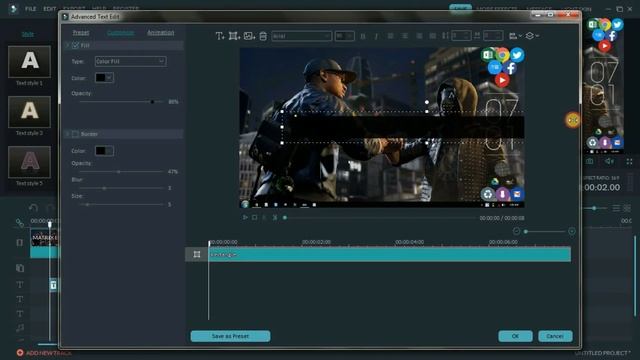Click the video track filmstrip icon
Screen dimensions: 640x360
20,242
